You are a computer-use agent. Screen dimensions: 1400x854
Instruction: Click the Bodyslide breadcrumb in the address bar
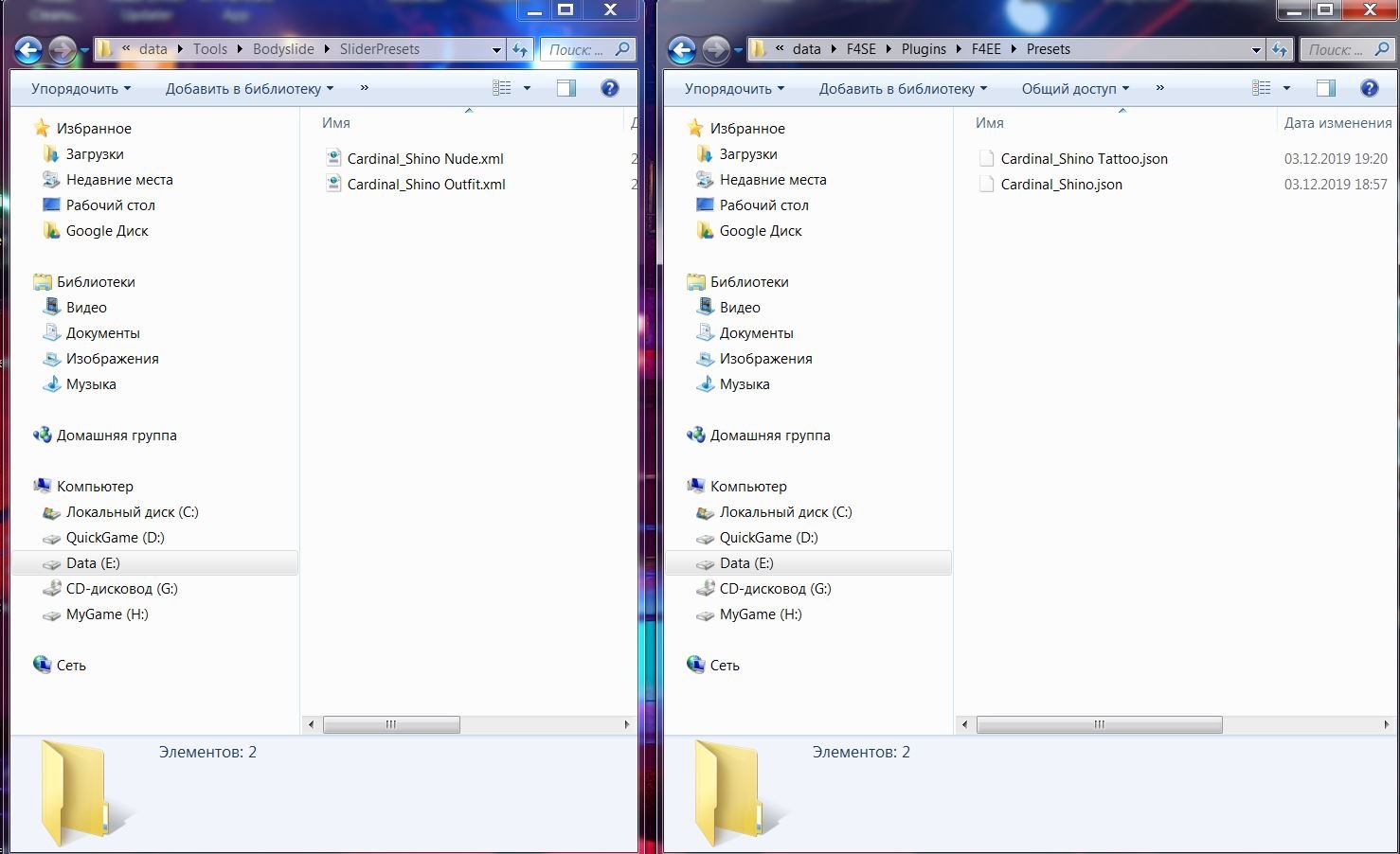click(283, 49)
